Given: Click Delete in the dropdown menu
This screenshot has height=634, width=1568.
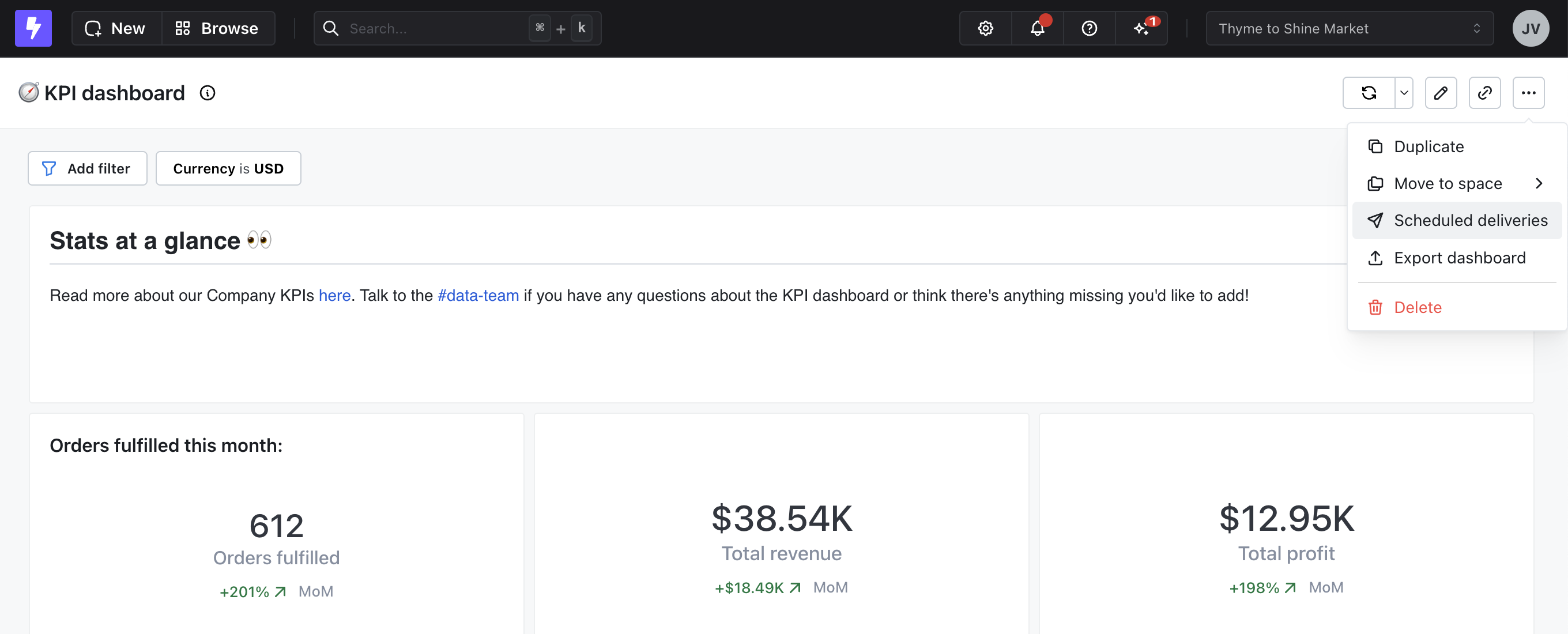Looking at the screenshot, I should click(x=1417, y=307).
